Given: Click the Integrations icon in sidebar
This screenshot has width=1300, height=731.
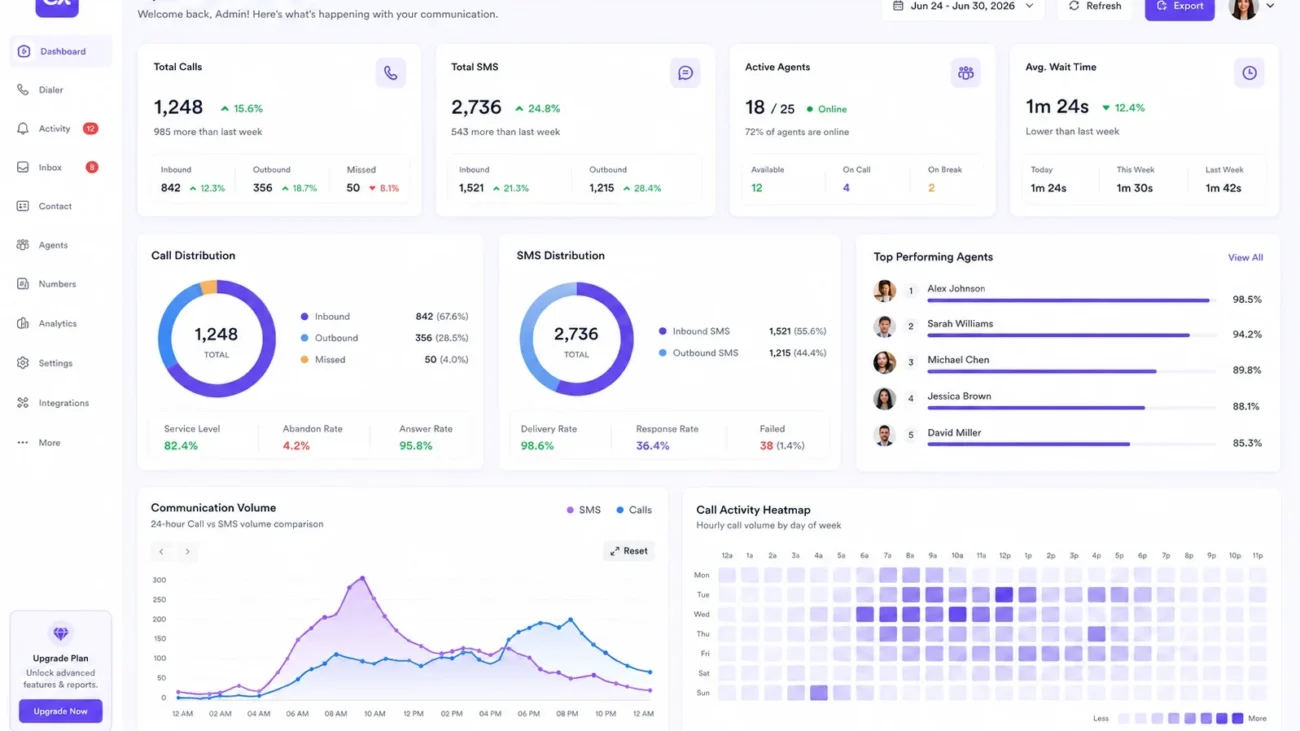Looking at the screenshot, I should [23, 403].
